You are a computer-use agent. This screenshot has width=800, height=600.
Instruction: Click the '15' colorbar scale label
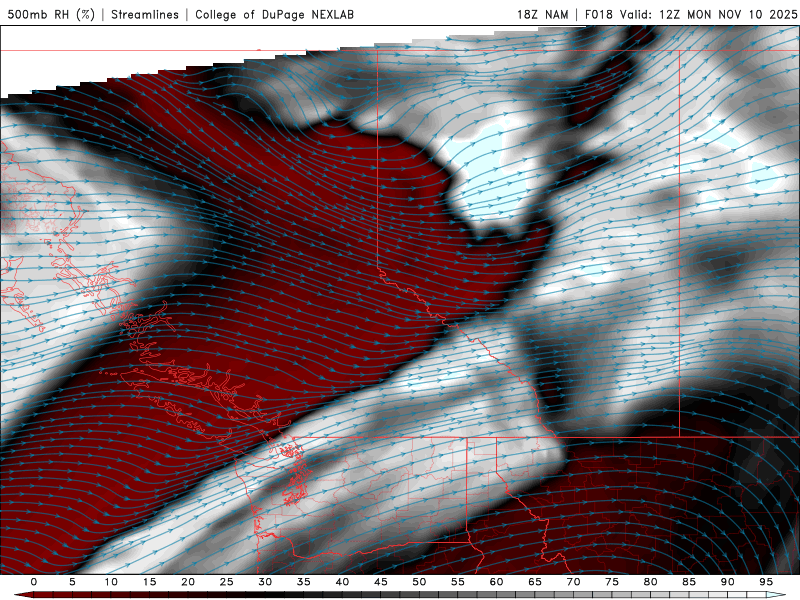[x=149, y=582]
